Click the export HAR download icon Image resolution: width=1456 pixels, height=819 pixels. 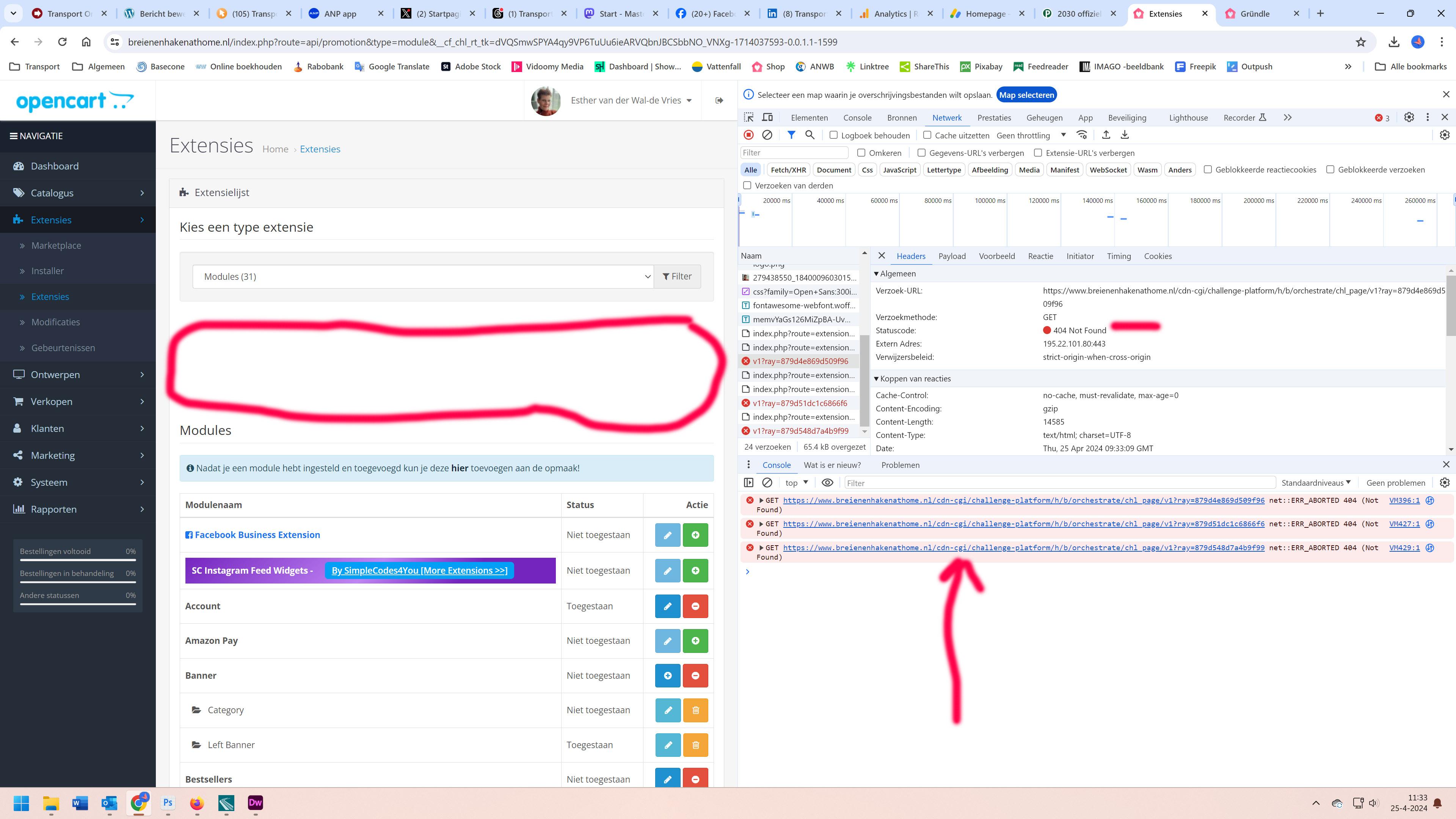pos(1125,135)
